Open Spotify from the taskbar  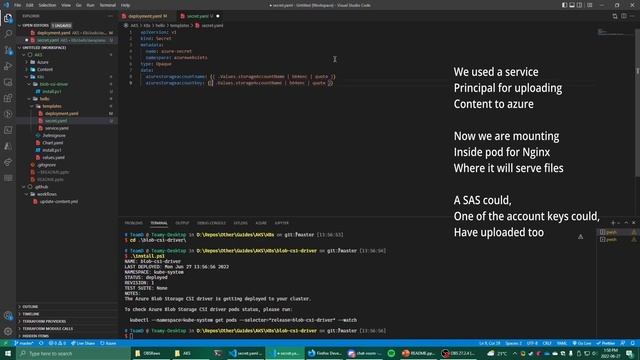pos(391,353)
